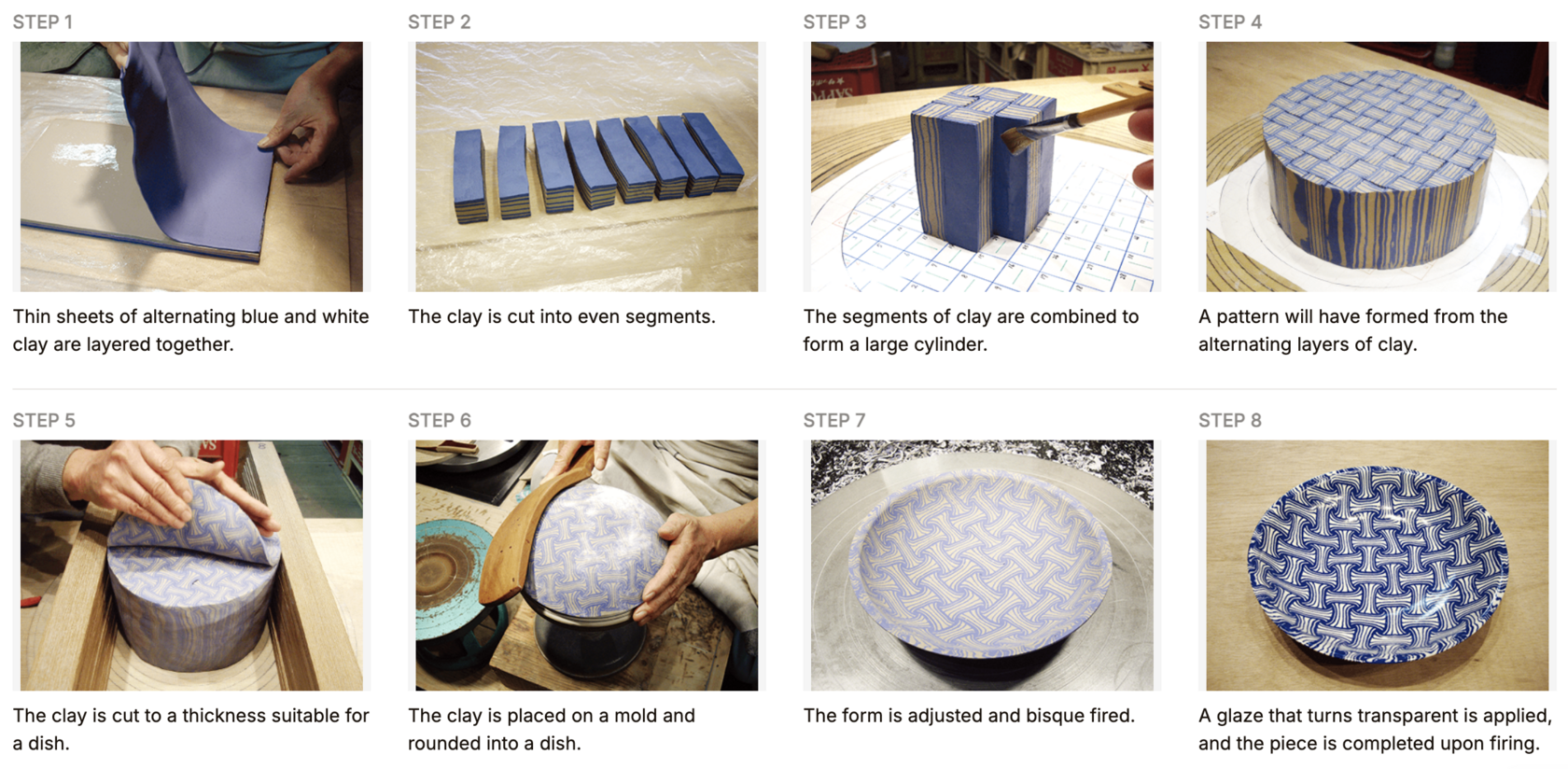Open the Step 7 bisque fired dish photo
Image resolution: width=1568 pixels, height=769 pixels.
(x=982, y=566)
